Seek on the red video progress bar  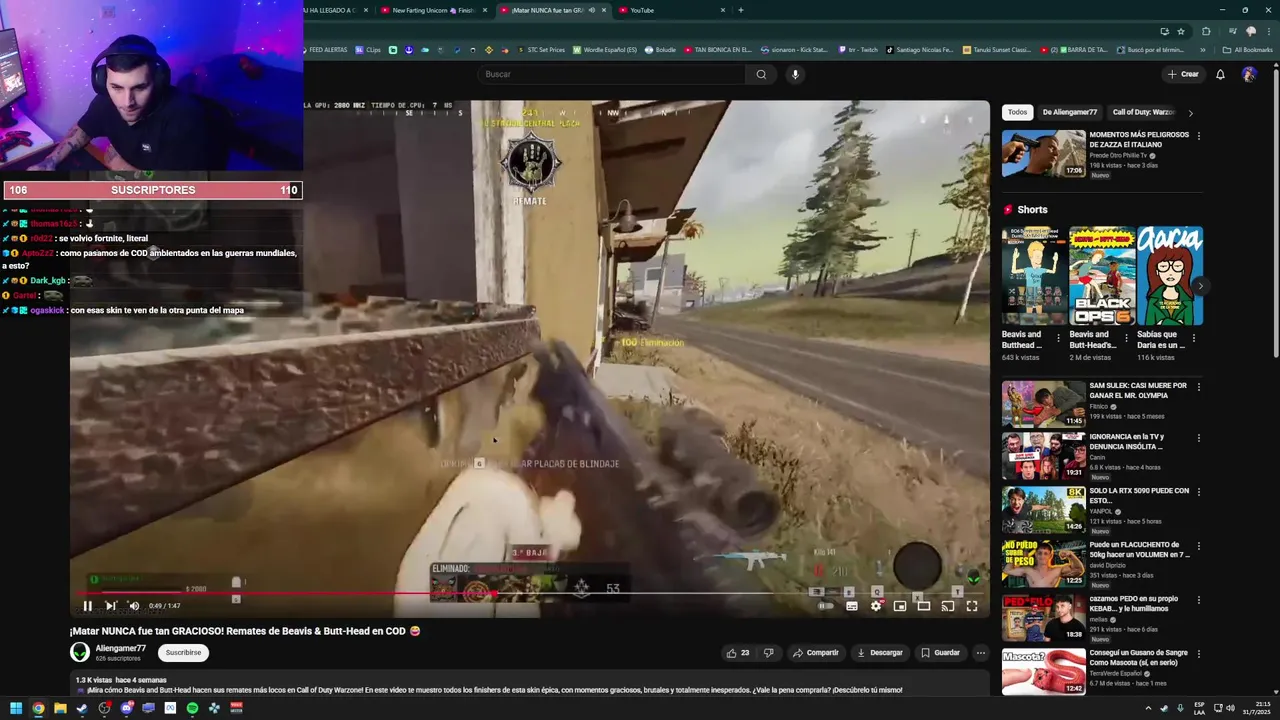tap(530, 593)
